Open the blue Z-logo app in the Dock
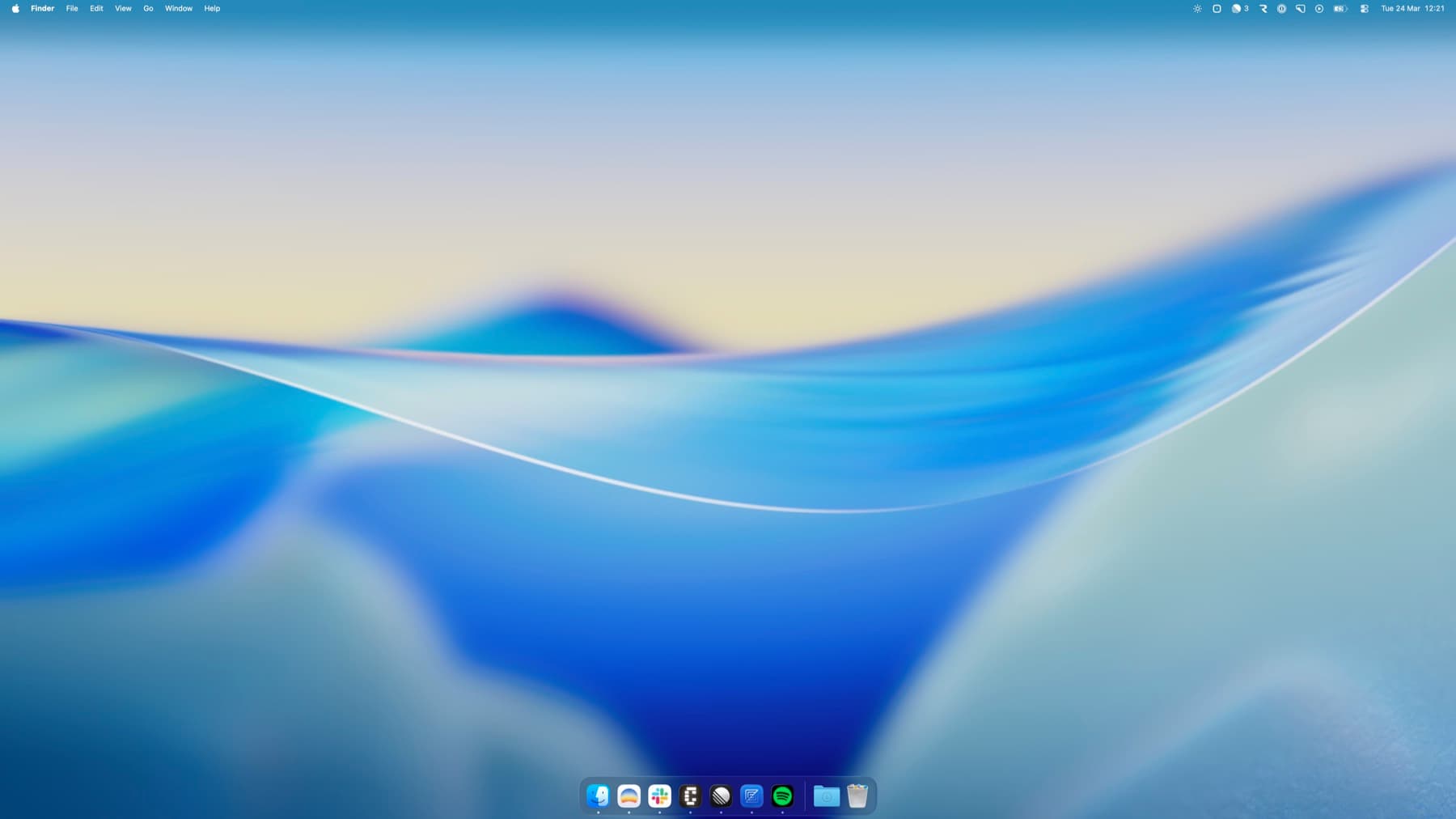 point(751,796)
